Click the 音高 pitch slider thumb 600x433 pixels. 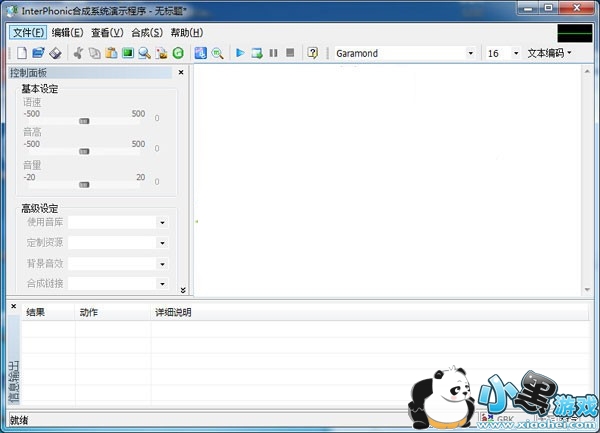tap(84, 151)
